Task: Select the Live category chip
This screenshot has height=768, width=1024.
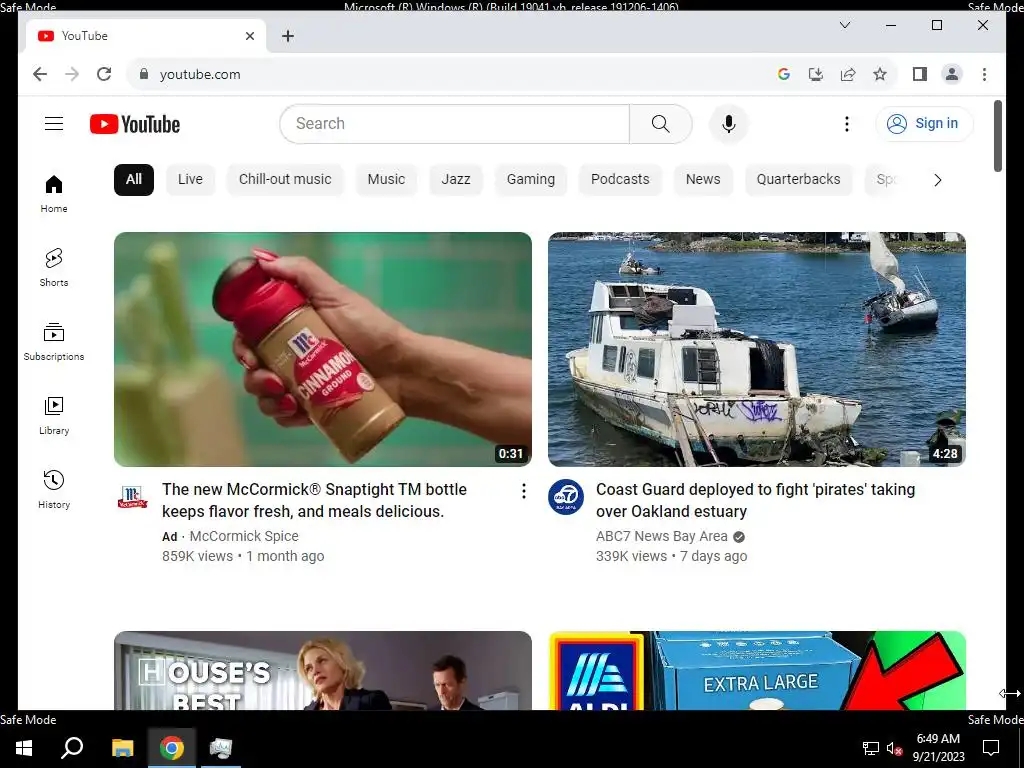Action: point(190,180)
